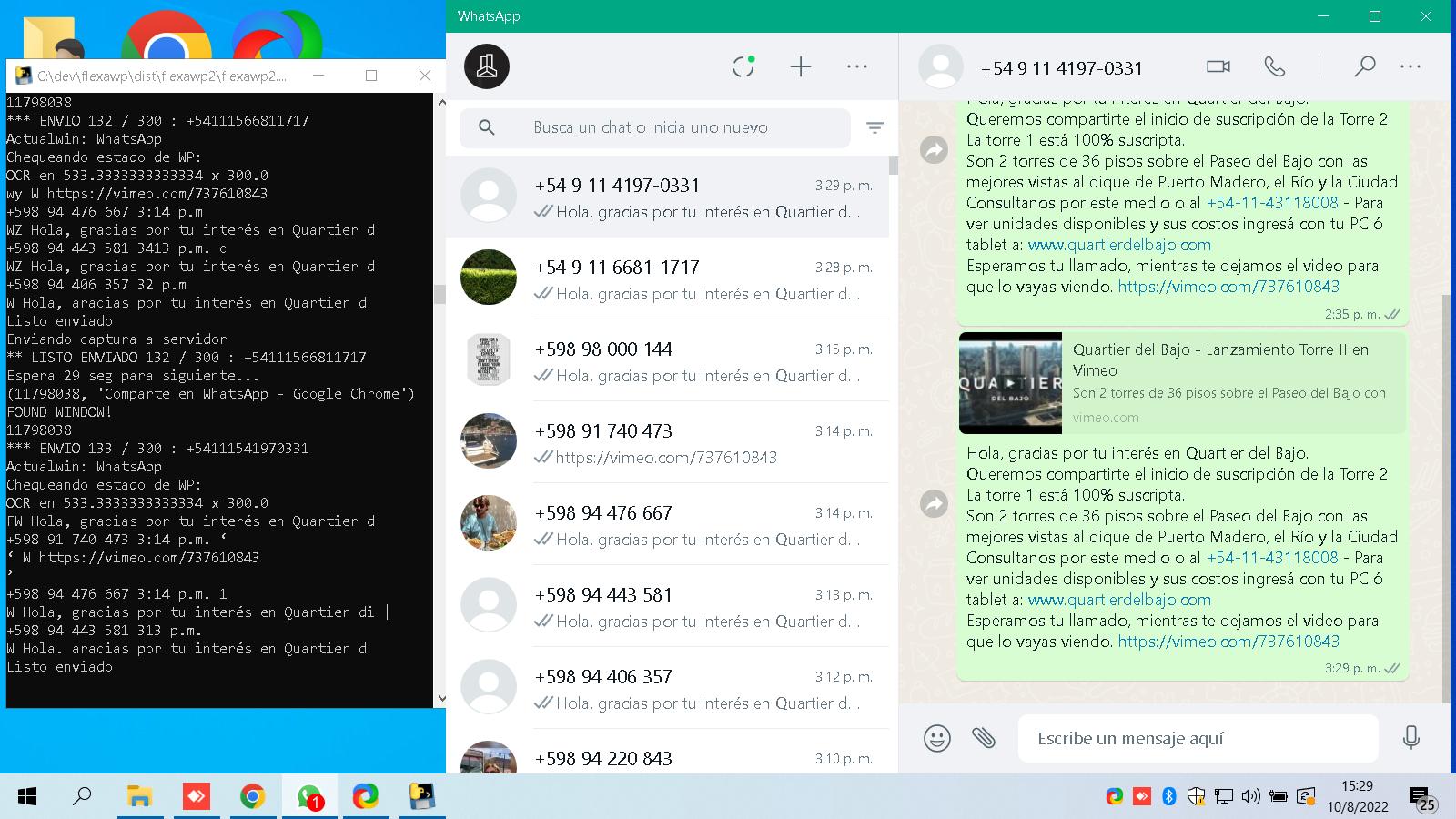
Task: Open File Explorer from taskbar
Action: click(x=139, y=797)
